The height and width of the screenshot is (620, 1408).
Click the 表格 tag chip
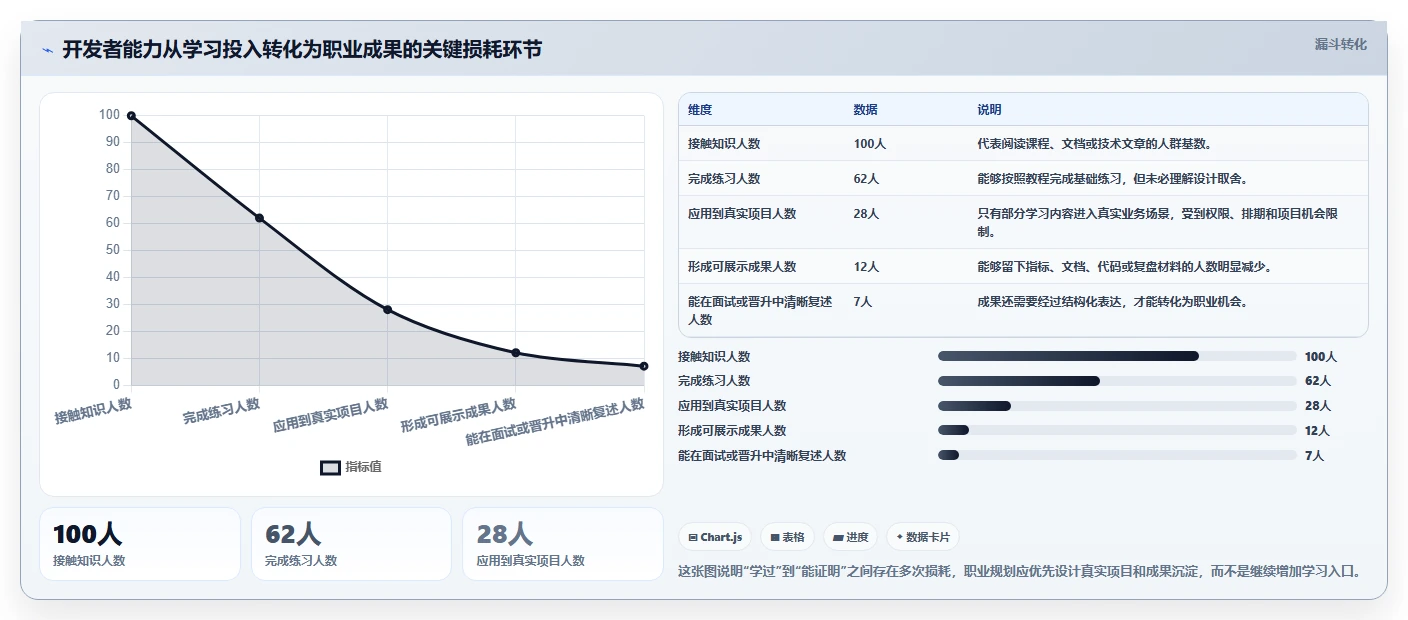point(788,537)
